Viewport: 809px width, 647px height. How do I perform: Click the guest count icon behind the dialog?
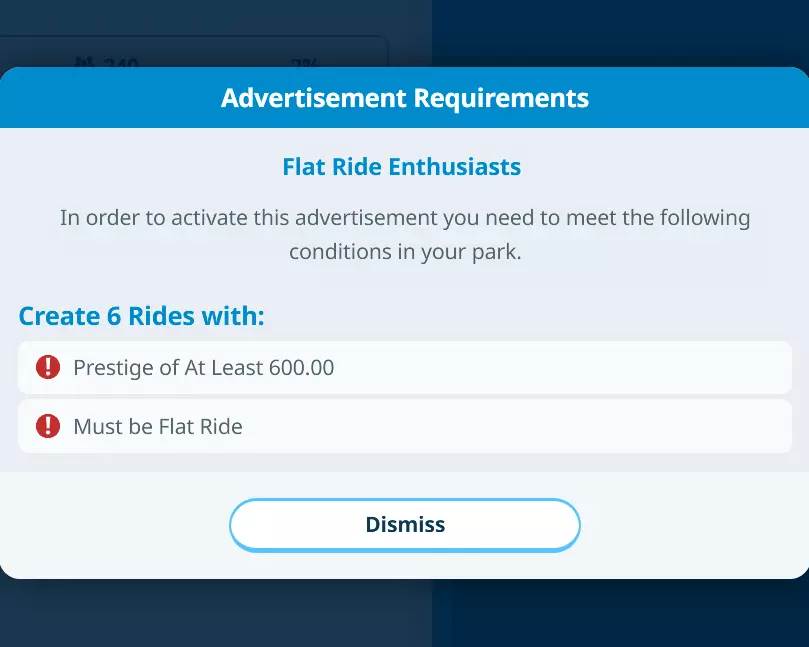pos(84,62)
